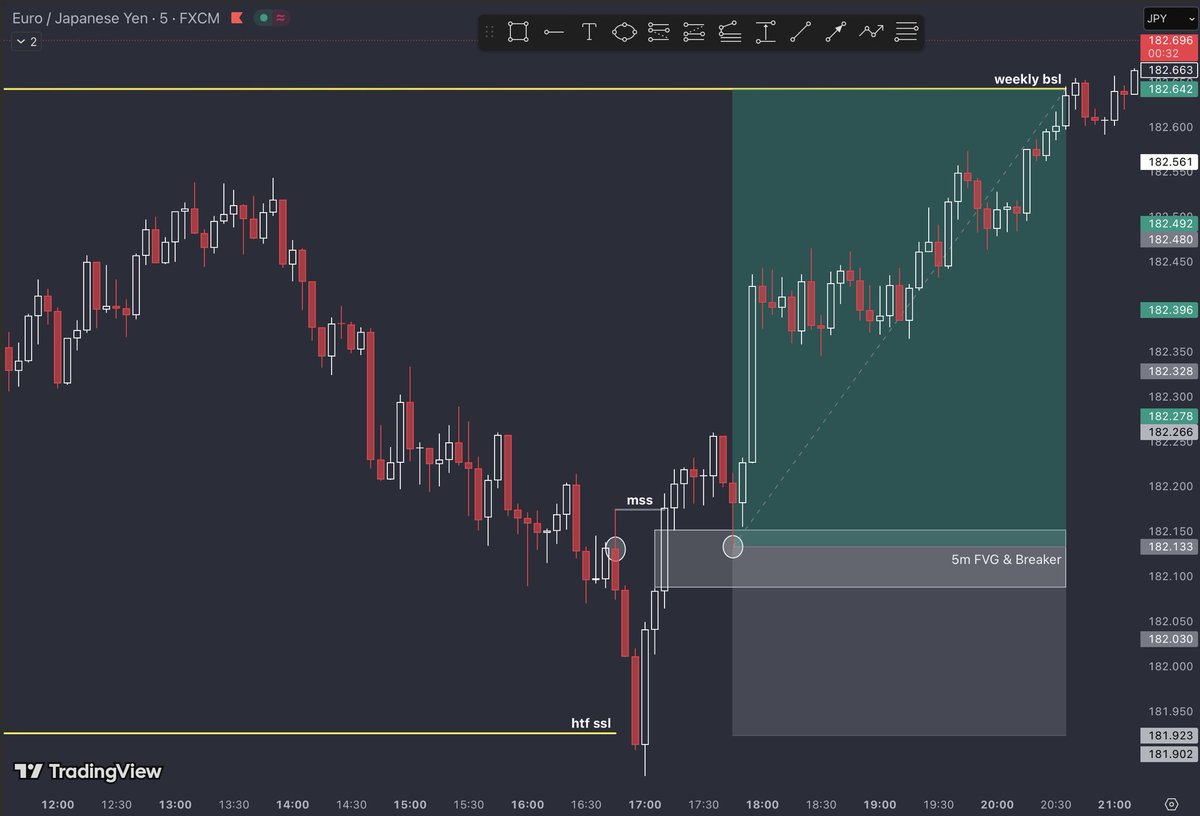Click the 14:00 time axis label
The width and height of the screenshot is (1200, 816).
coord(293,804)
